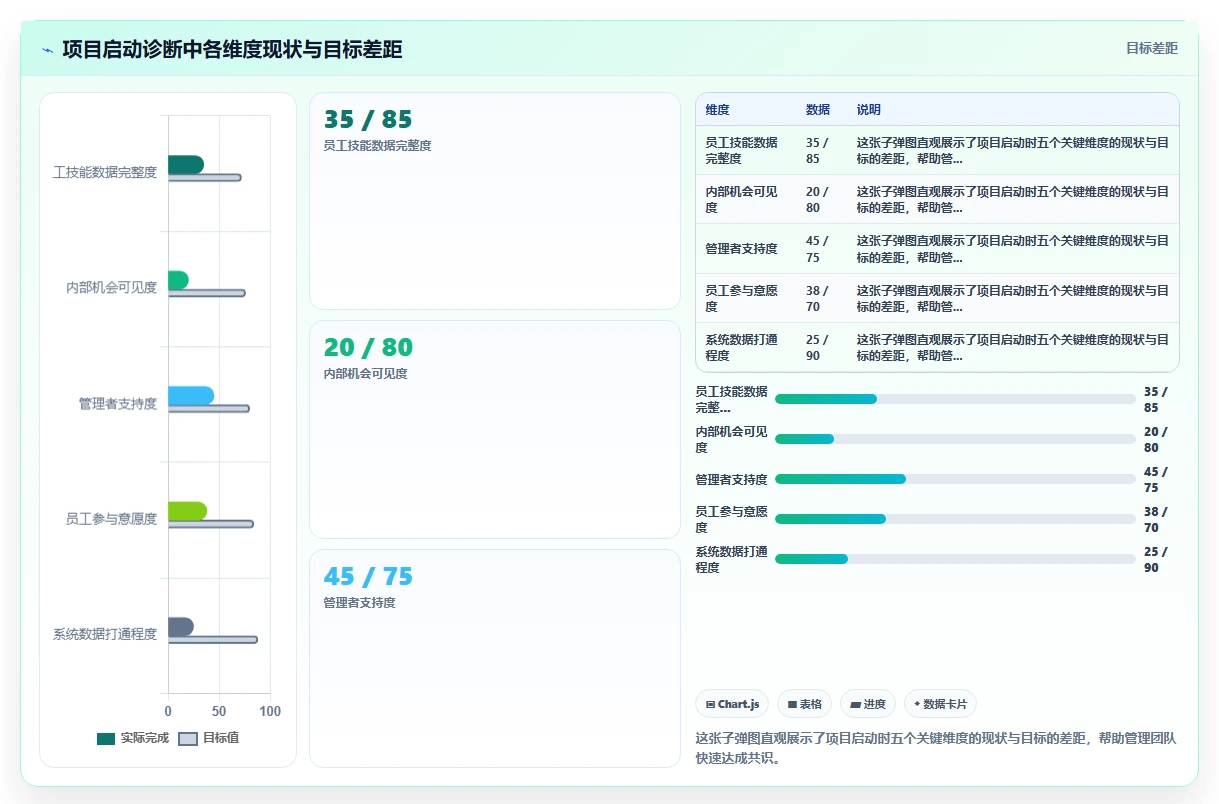Toggle the 目标值 legend series
Viewport: 1219px width, 804px height.
click(208, 738)
